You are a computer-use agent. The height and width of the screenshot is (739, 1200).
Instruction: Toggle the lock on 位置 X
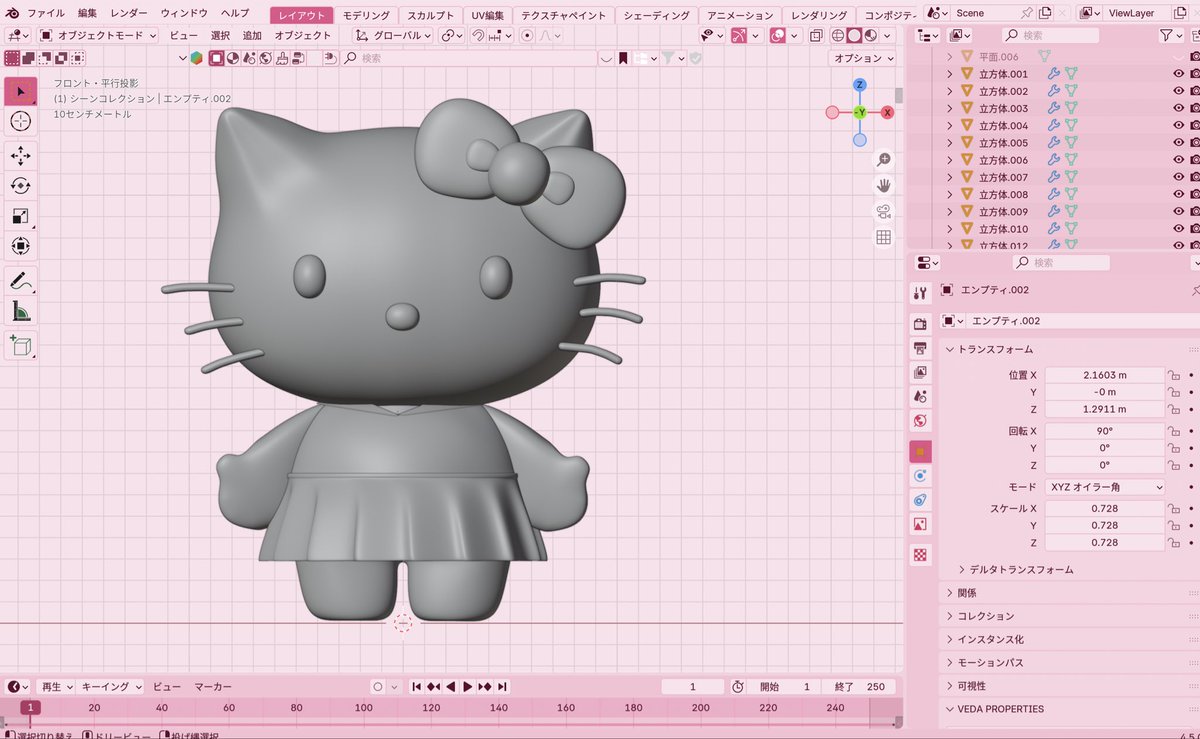pos(1175,375)
